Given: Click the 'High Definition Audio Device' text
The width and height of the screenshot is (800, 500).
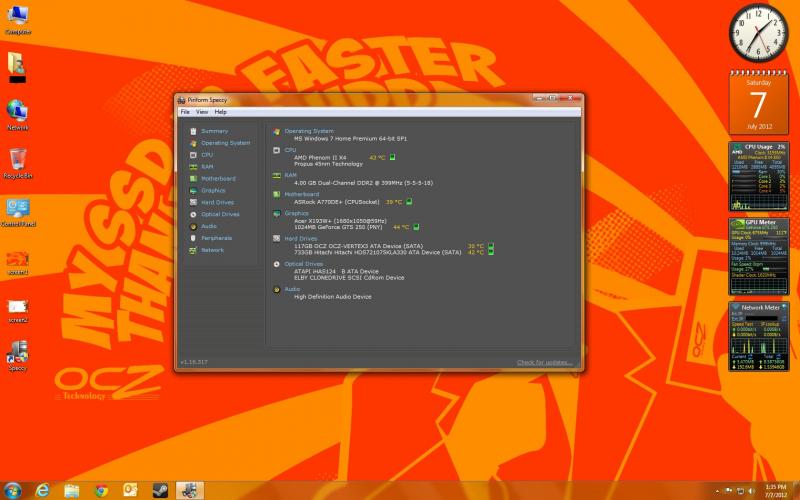Looking at the screenshot, I should tap(333, 296).
